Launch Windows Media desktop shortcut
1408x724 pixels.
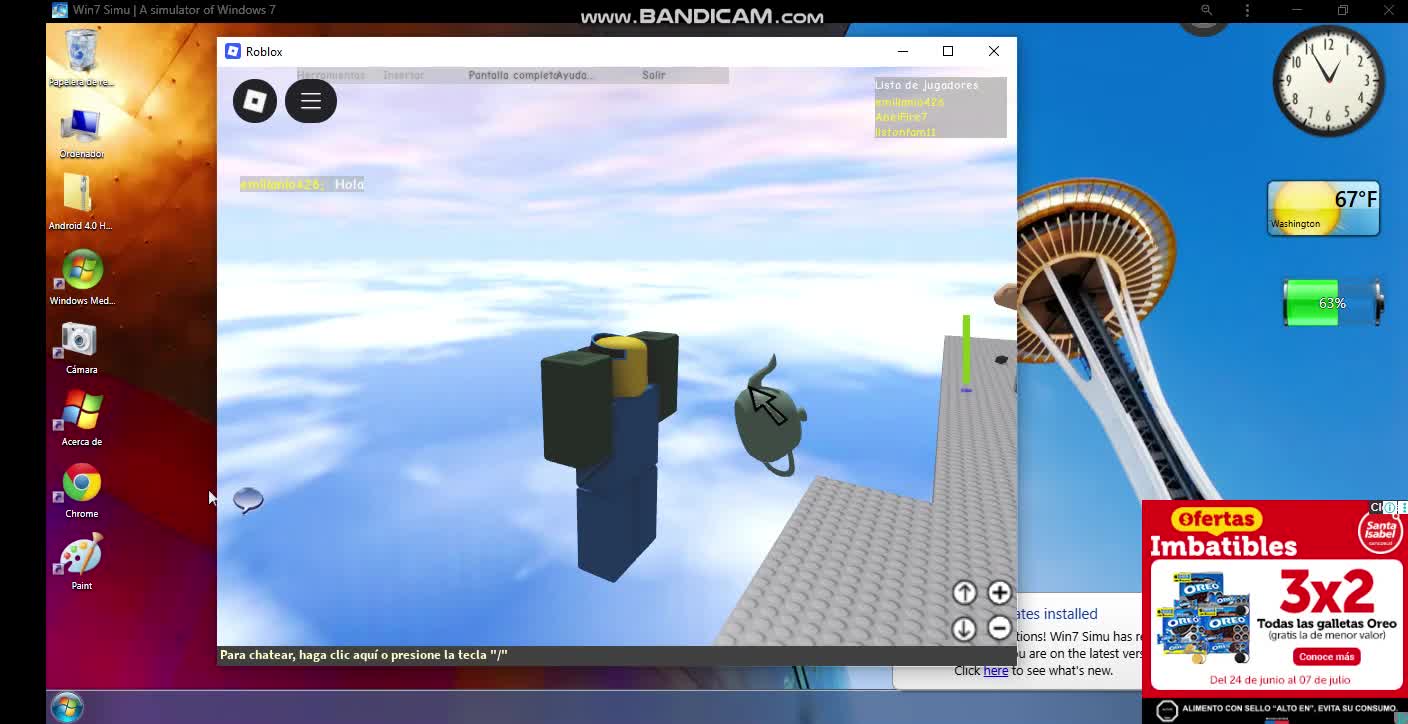82,277
